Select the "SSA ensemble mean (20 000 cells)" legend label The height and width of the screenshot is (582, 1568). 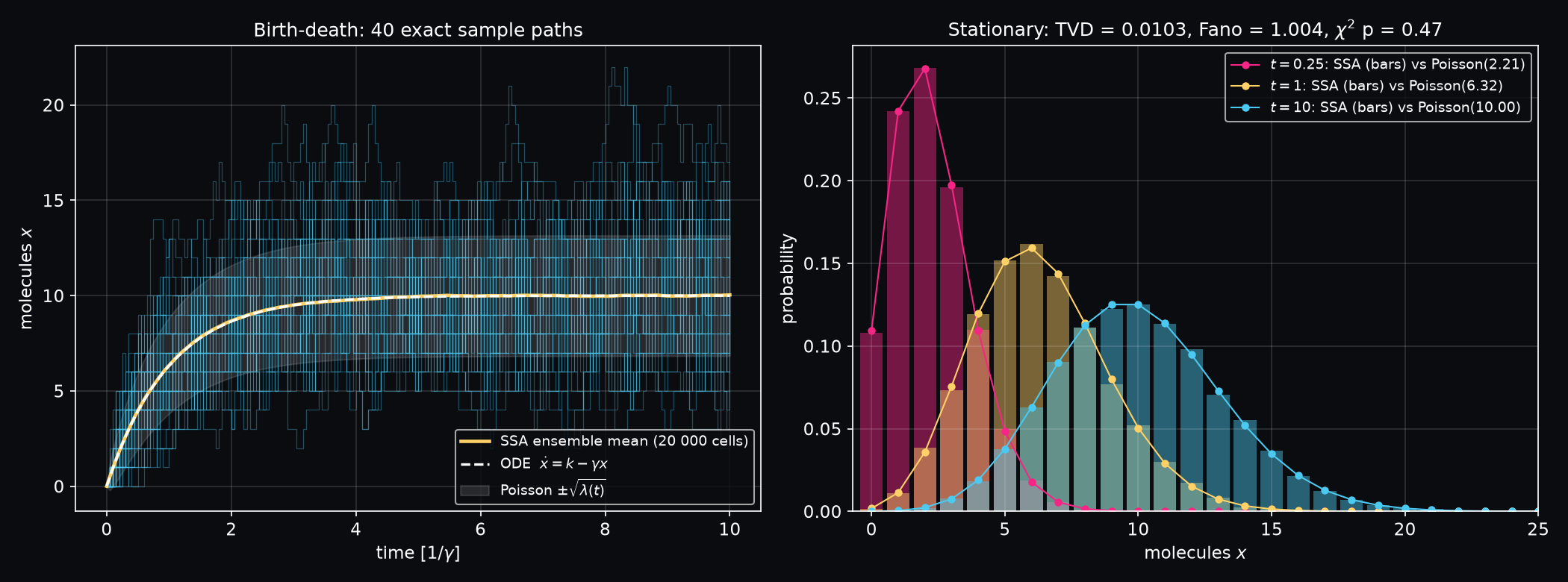click(624, 441)
